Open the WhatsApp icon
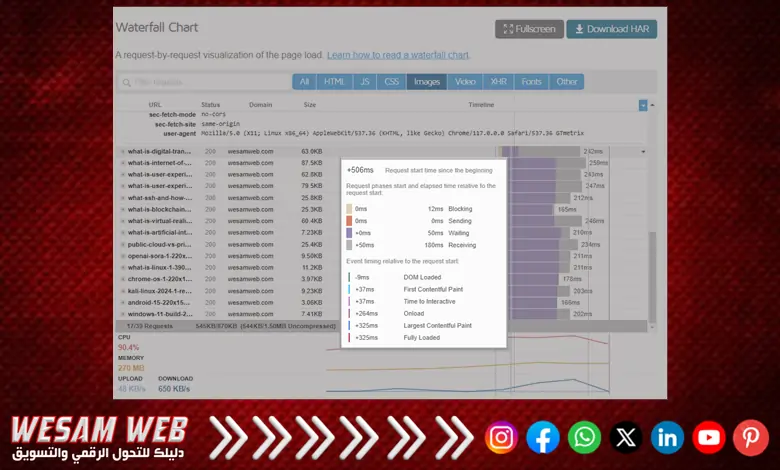This screenshot has width=780, height=470. coord(585,438)
